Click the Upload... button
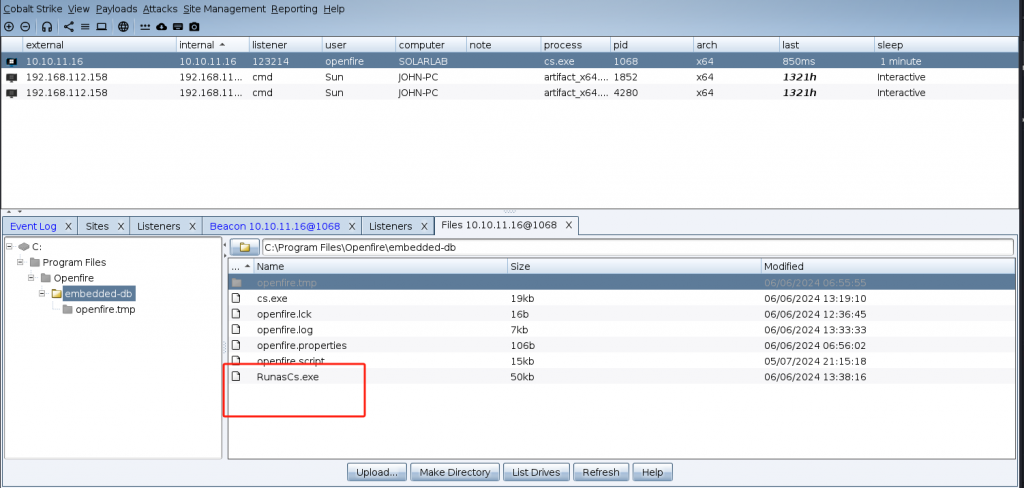 tap(377, 472)
